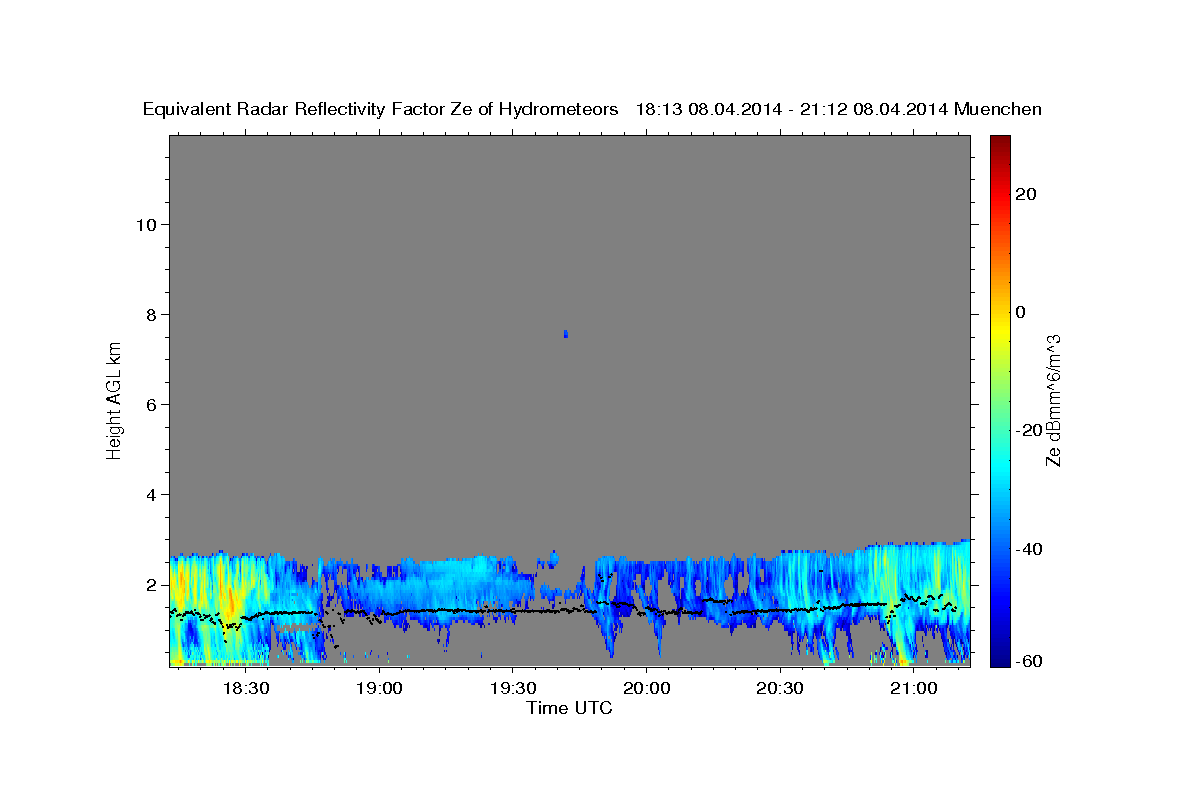
Task: Click the colorbar label '0'
Action: (1020, 312)
